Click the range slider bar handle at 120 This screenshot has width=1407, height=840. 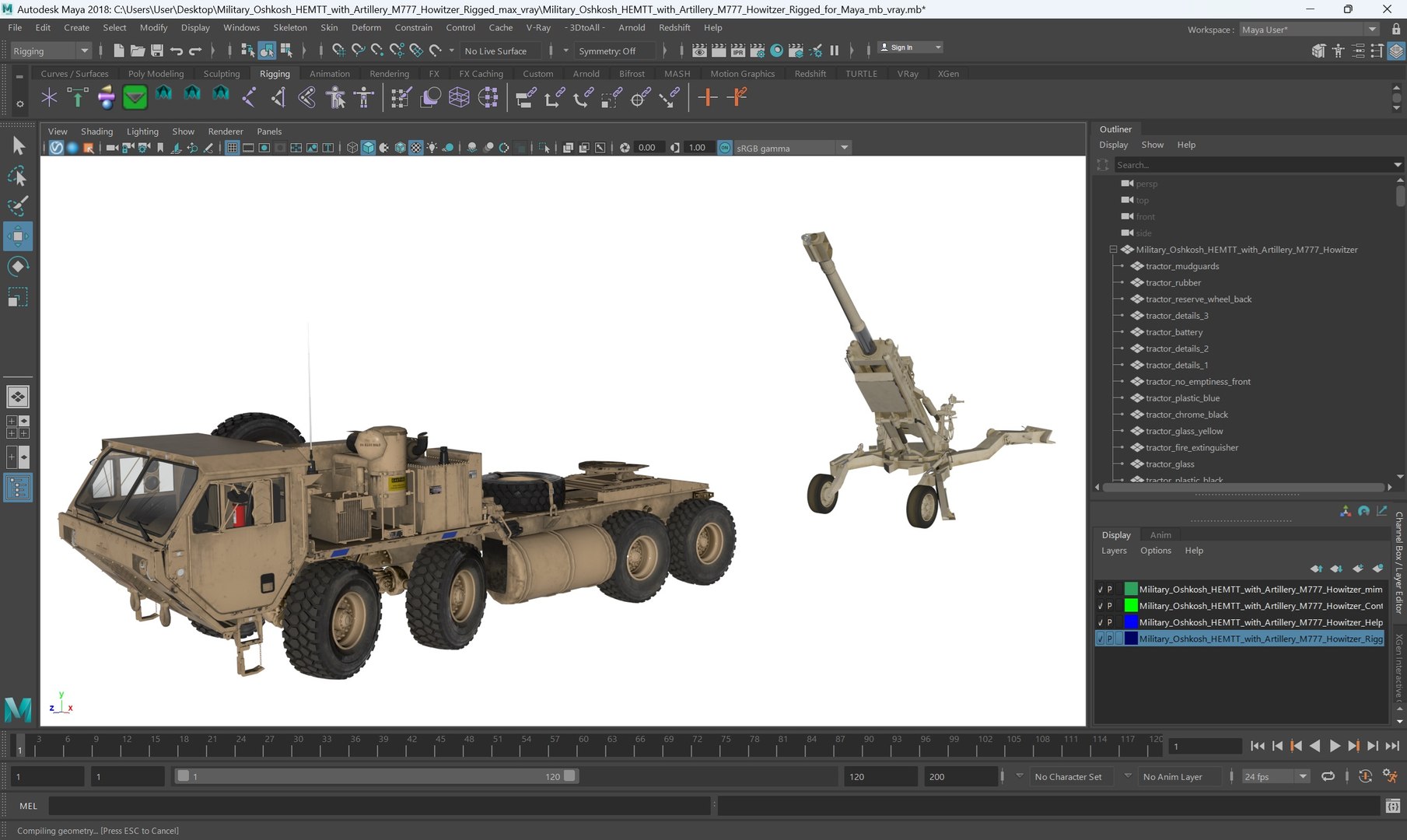click(x=569, y=776)
